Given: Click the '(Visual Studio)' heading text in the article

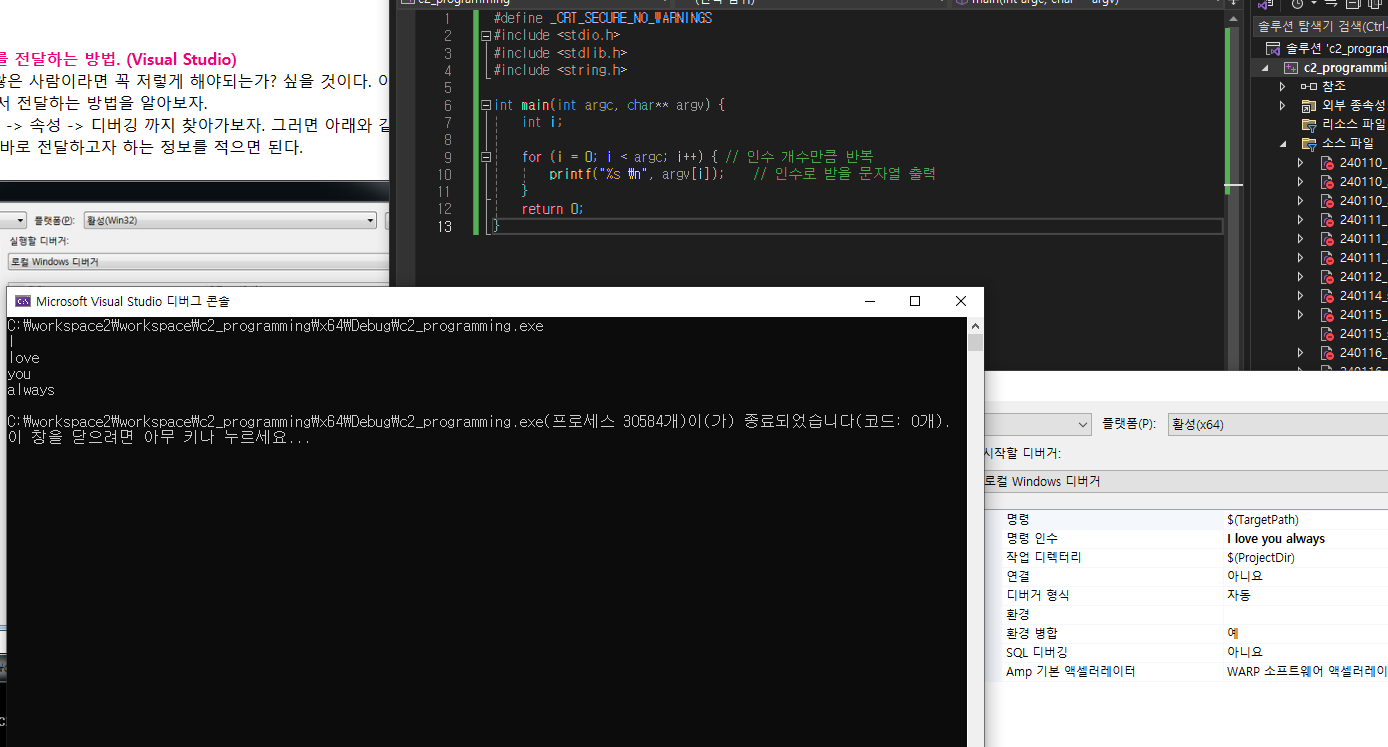Looking at the screenshot, I should click(x=182, y=59).
